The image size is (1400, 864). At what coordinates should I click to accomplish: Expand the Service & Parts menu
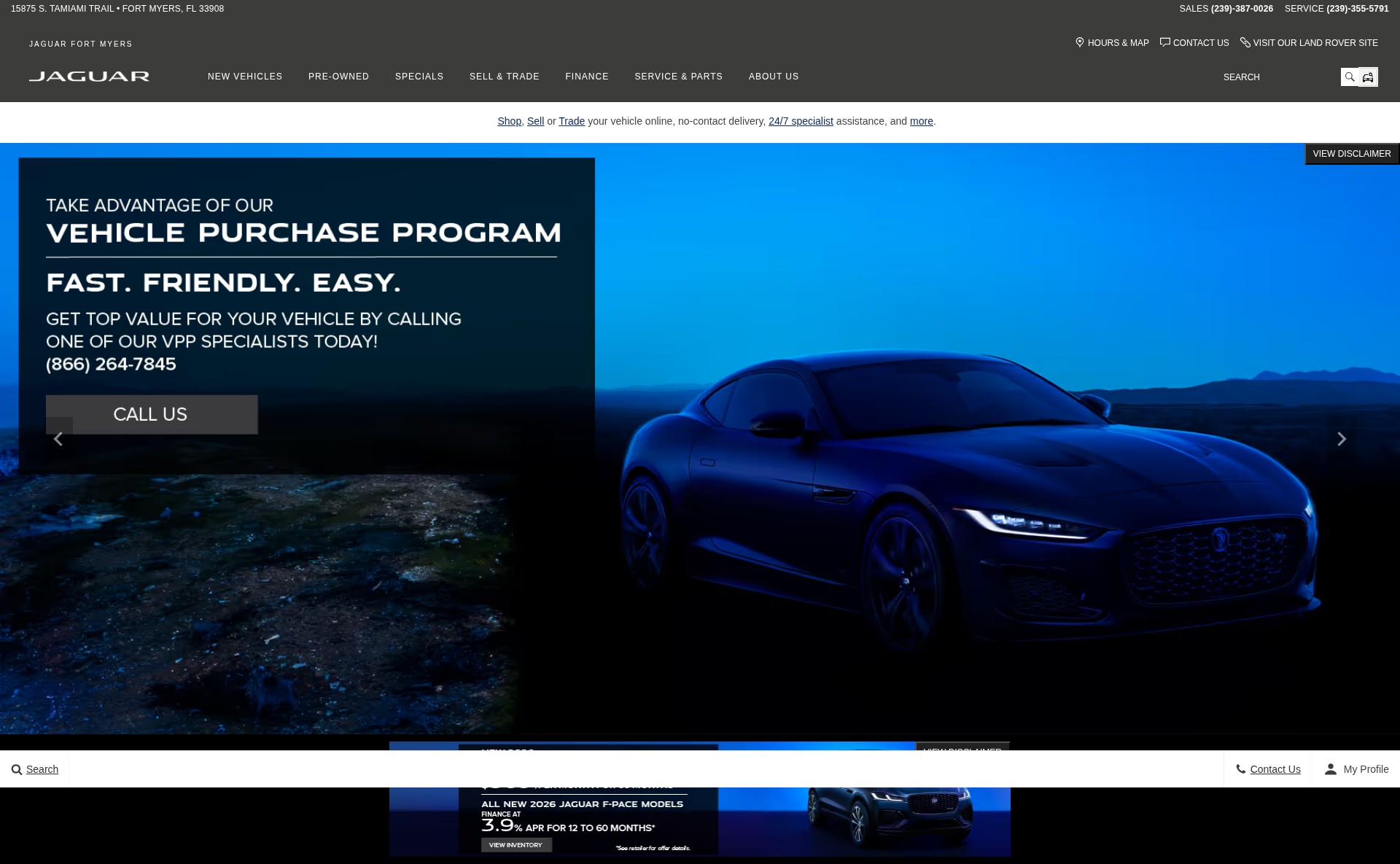(679, 77)
